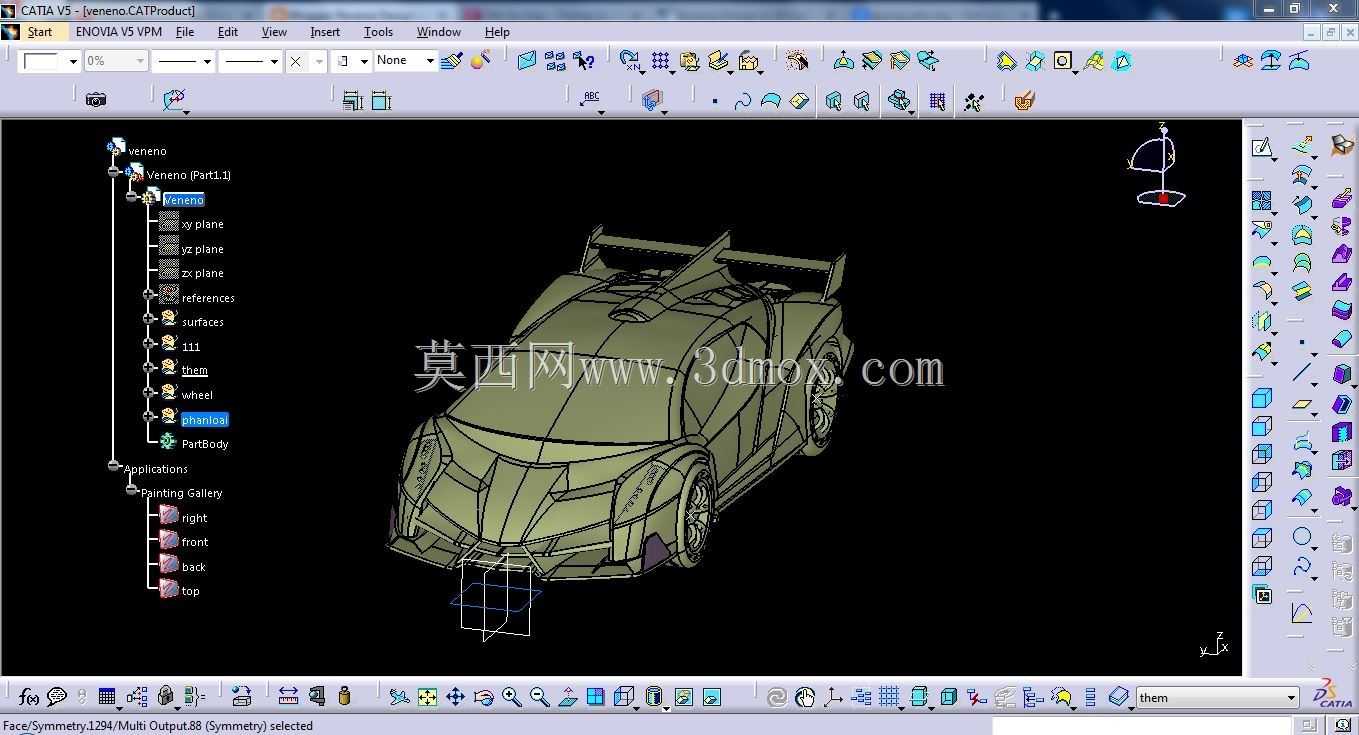Open the File menu

coord(185,32)
